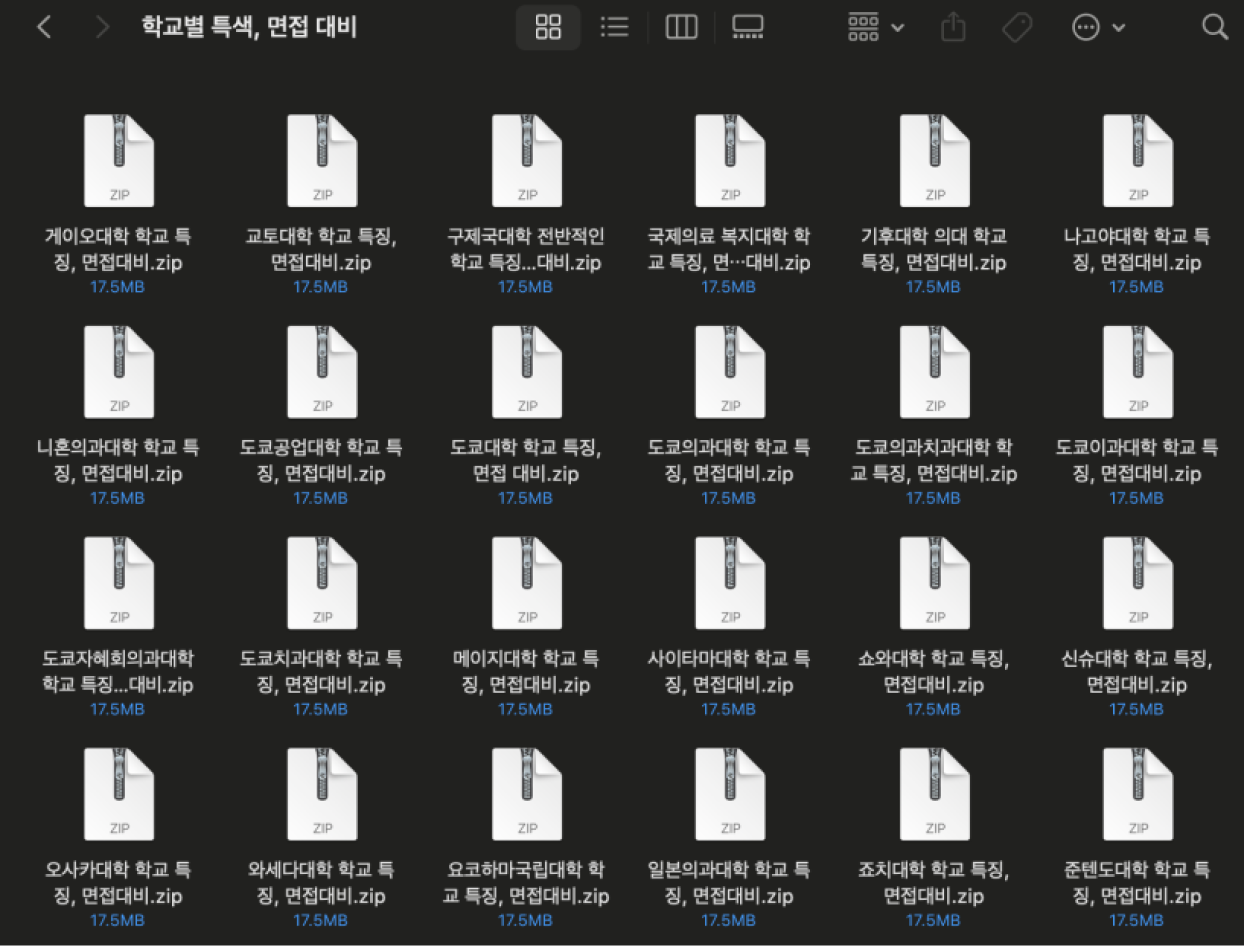Select 신슈대학 zip file icon

1137,583
